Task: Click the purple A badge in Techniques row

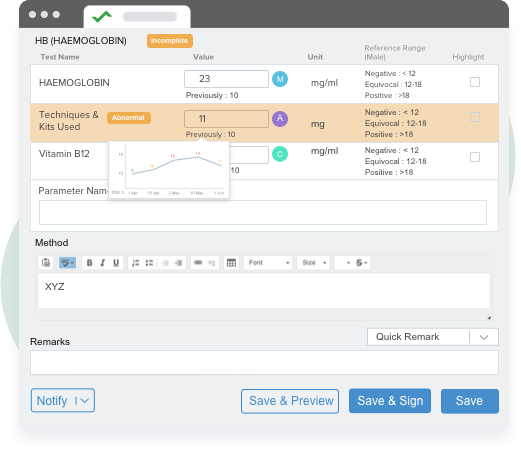Action: coord(280,119)
